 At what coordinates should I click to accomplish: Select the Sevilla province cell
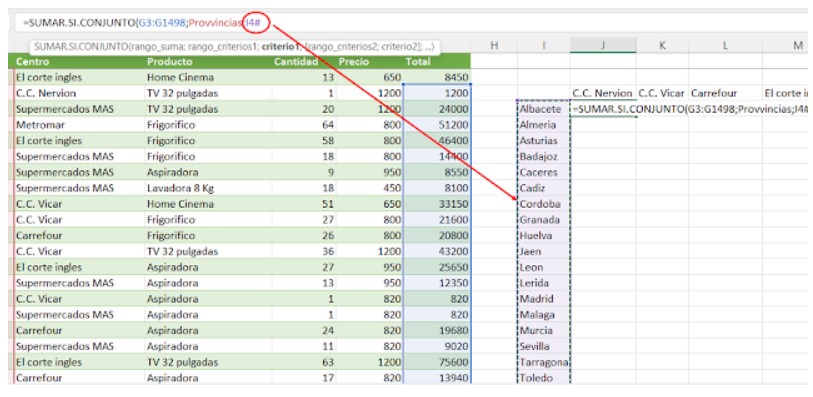(543, 346)
